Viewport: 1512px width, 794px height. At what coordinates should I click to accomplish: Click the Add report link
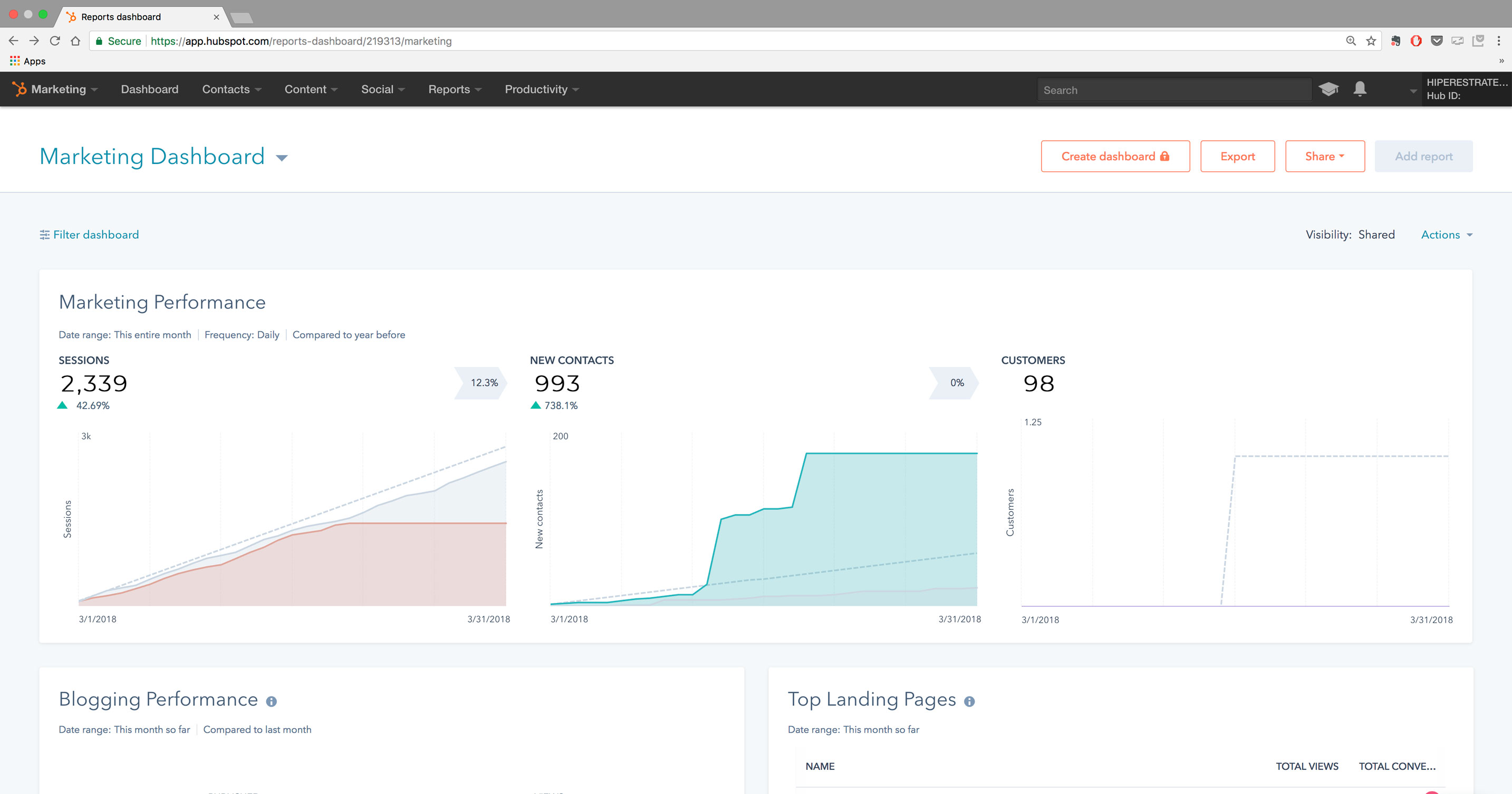tap(1423, 156)
